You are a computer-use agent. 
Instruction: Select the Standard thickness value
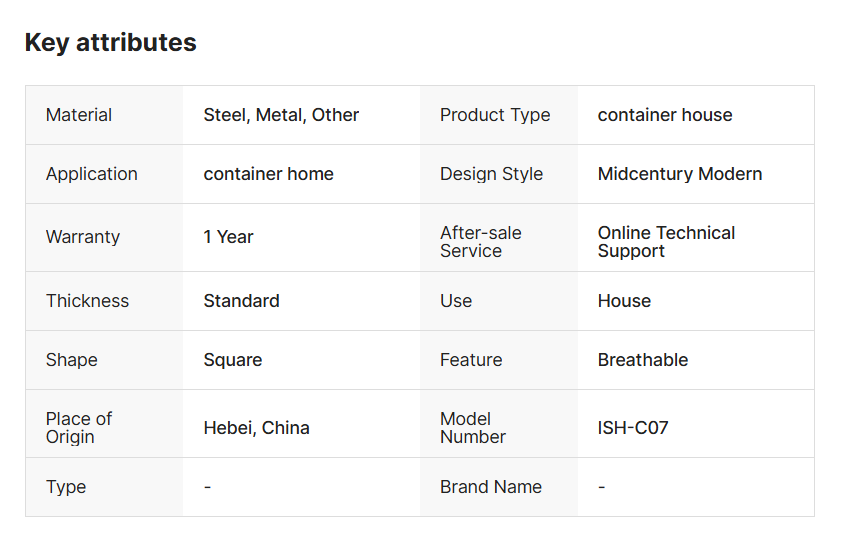click(x=241, y=301)
